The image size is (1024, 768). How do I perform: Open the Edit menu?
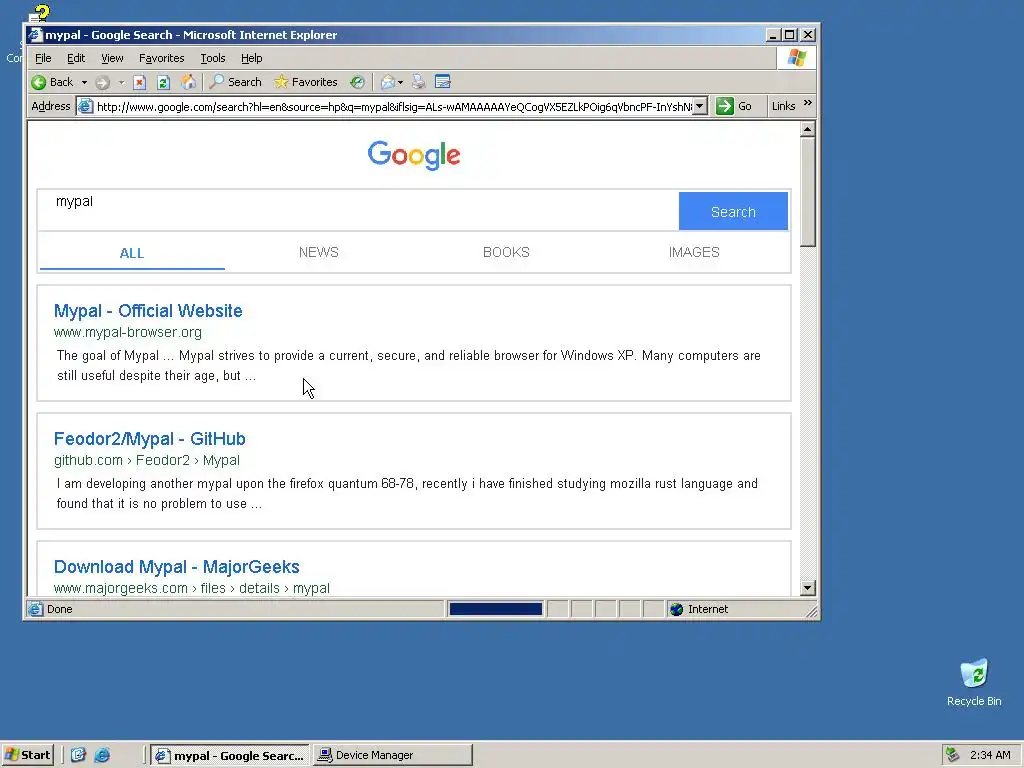point(76,58)
